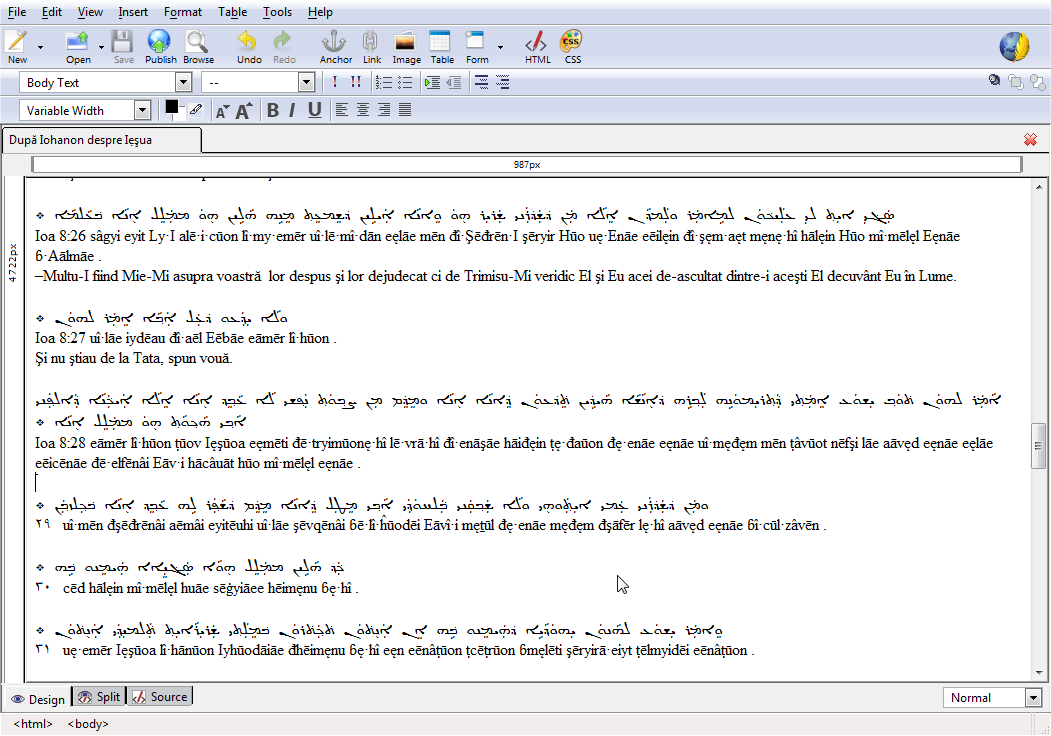Click the vertical scrollbar thumb
Viewport: 1051px width, 736px height.
pos(1039,446)
